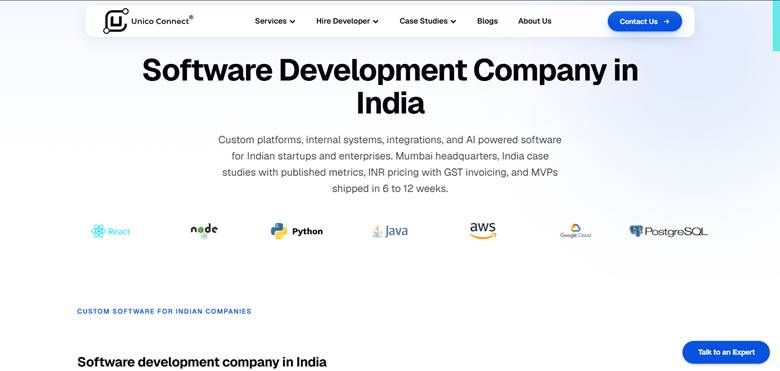The width and height of the screenshot is (780, 371).
Task: Open the Case Studies dropdown
Action: click(428, 21)
